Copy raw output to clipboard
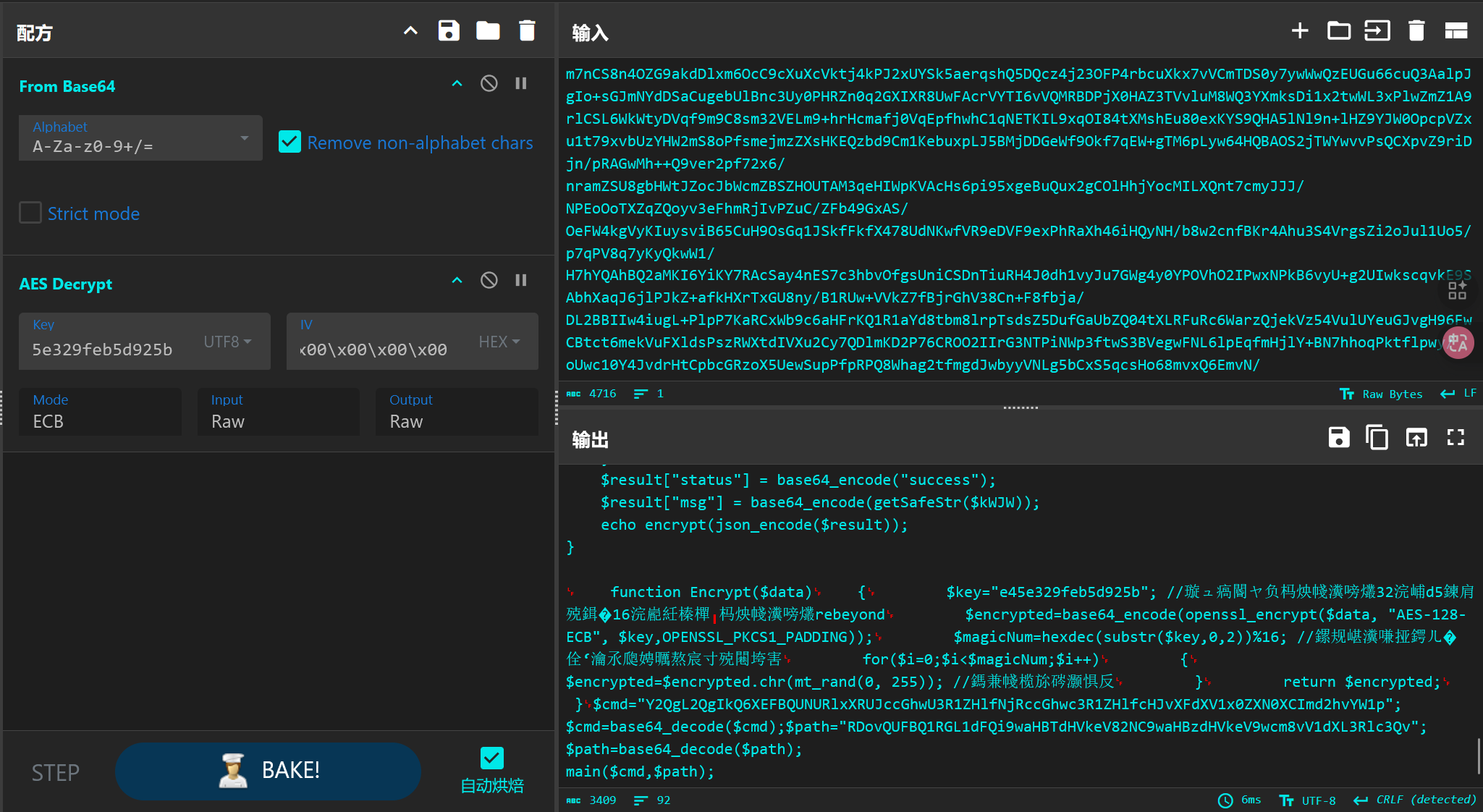The height and width of the screenshot is (812, 1483). click(x=1377, y=438)
